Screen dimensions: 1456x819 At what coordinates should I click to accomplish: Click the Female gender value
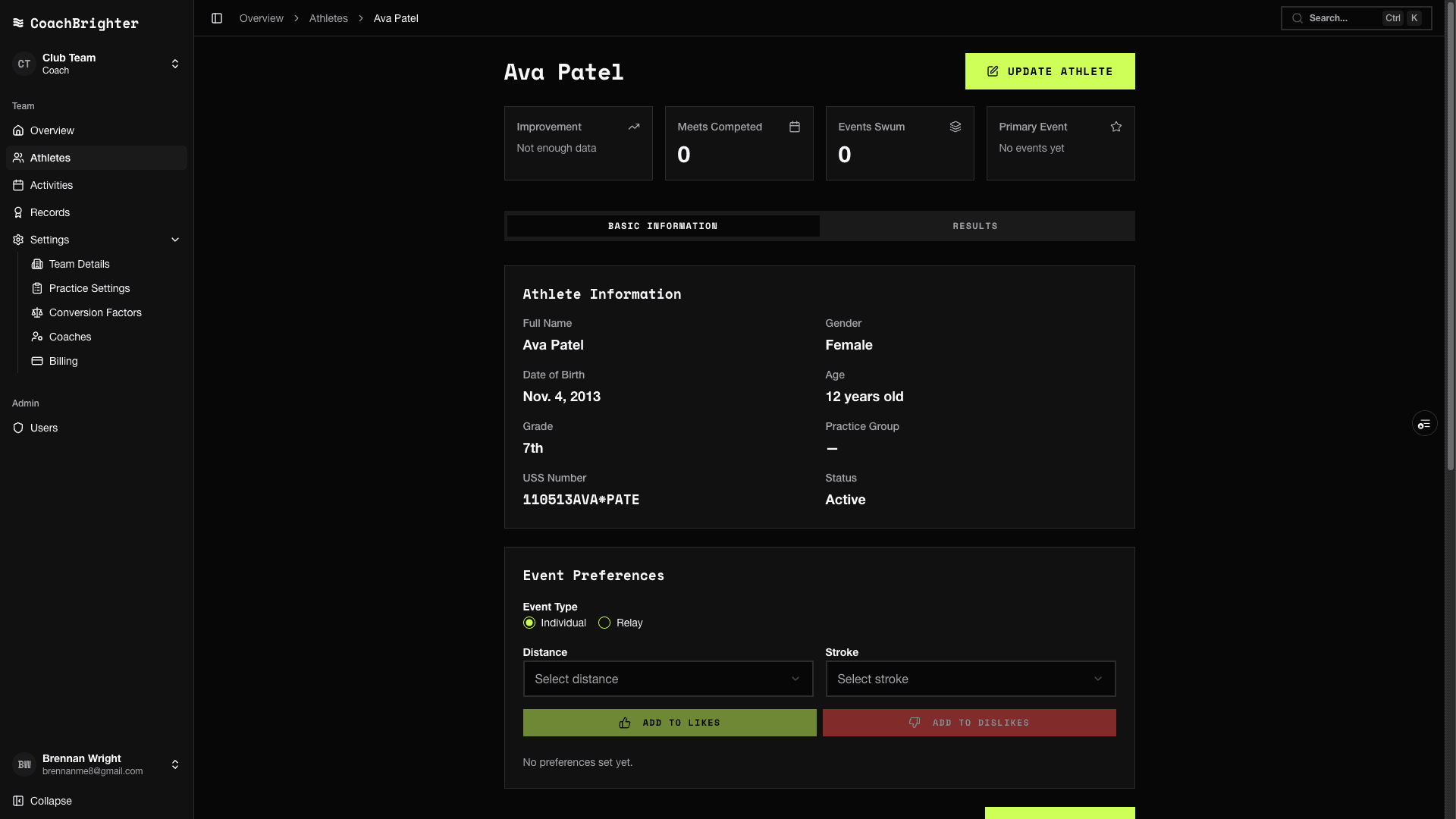pos(849,345)
